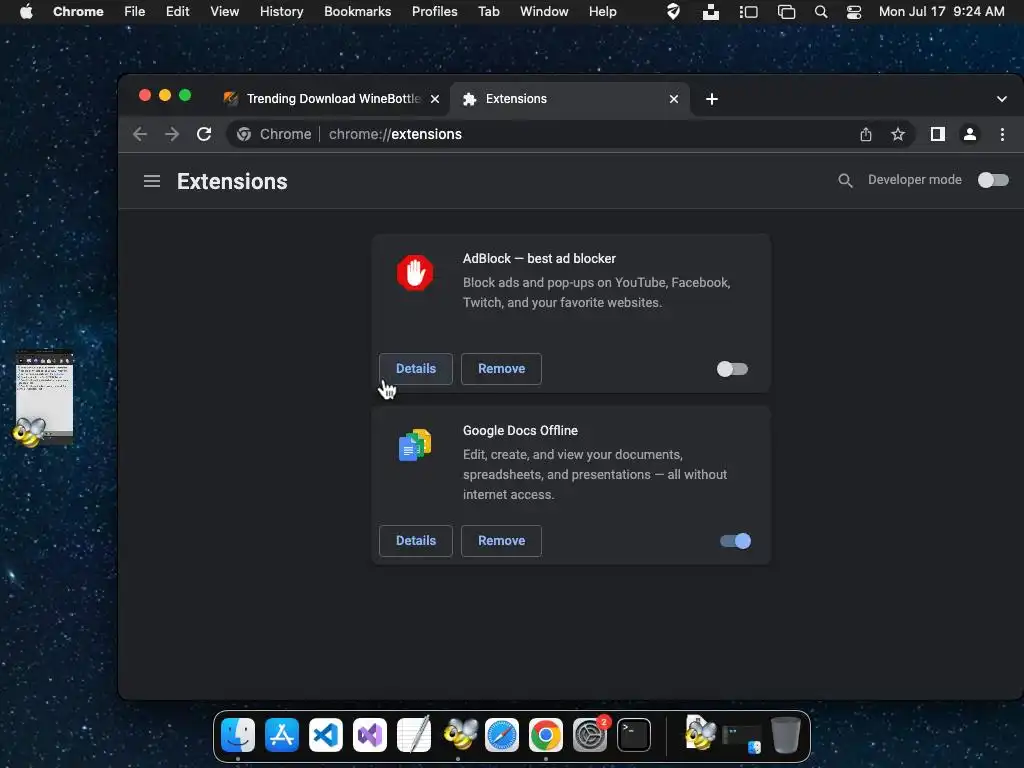1024x768 pixels.
Task: Open System Settings from the Dock
Action: pyautogui.click(x=590, y=735)
